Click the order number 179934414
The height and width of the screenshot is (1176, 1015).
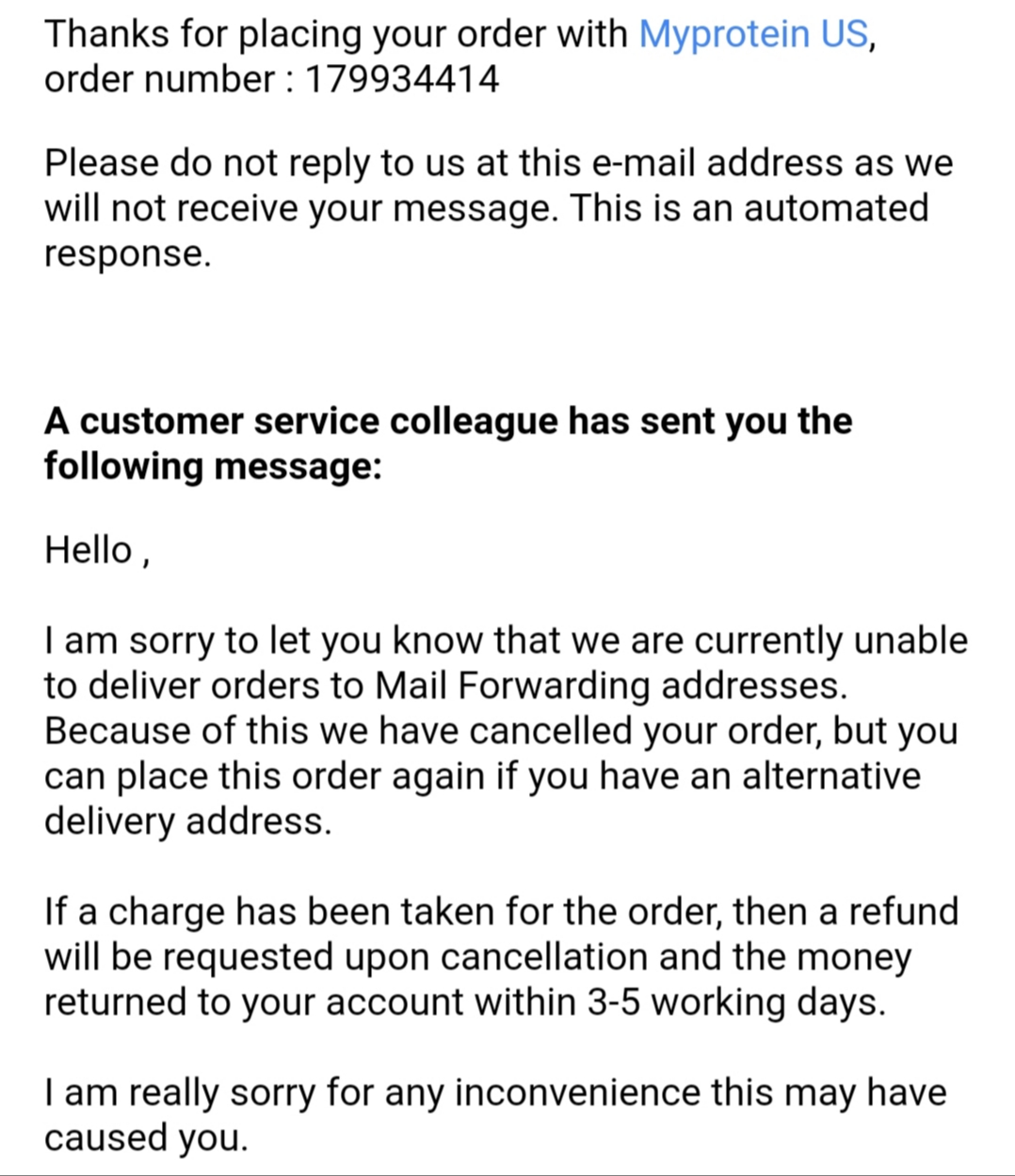(402, 79)
